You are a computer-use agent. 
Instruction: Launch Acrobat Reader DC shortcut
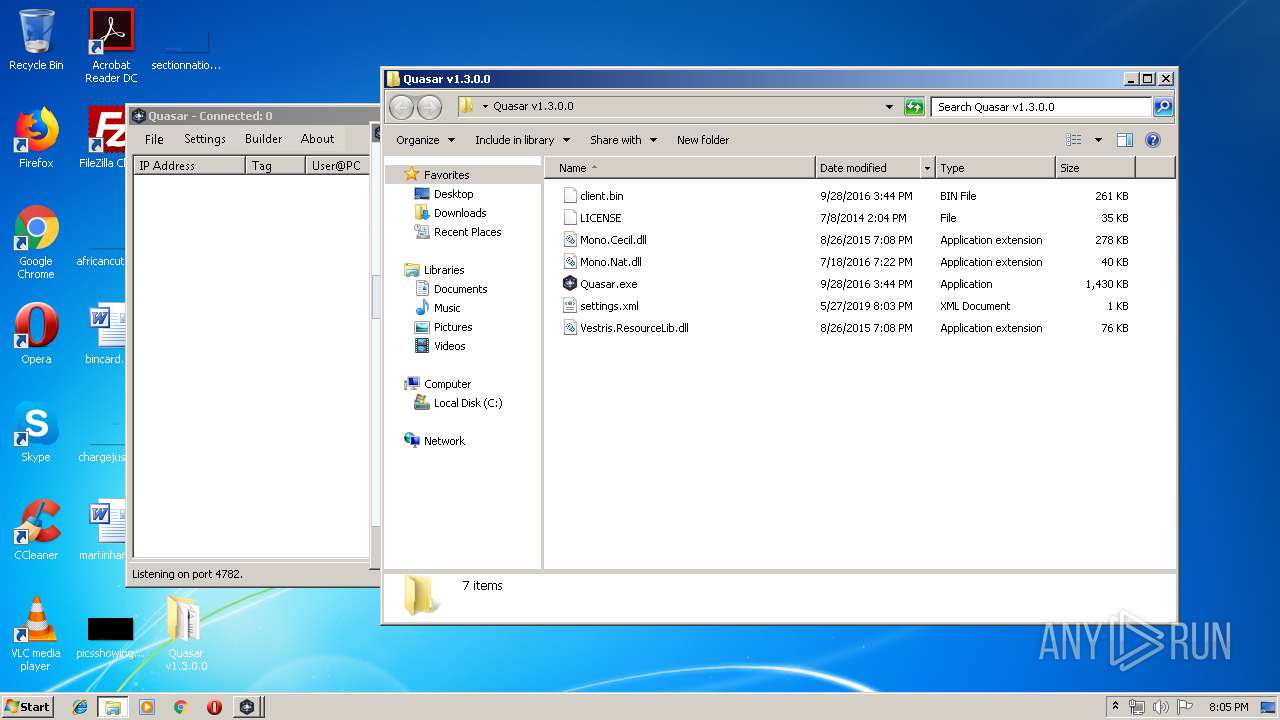tap(111, 46)
